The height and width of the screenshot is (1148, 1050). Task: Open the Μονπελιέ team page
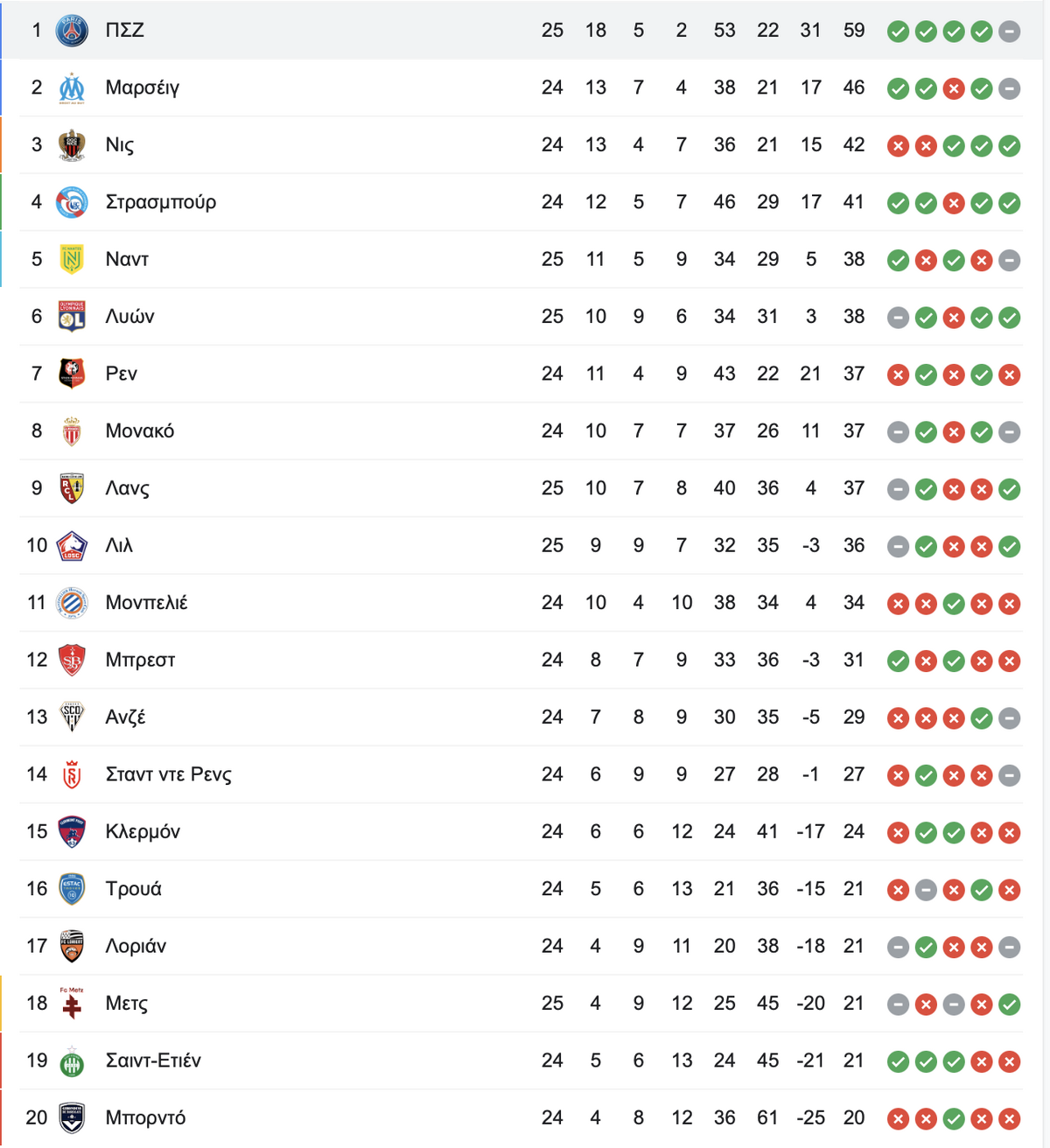(146, 603)
